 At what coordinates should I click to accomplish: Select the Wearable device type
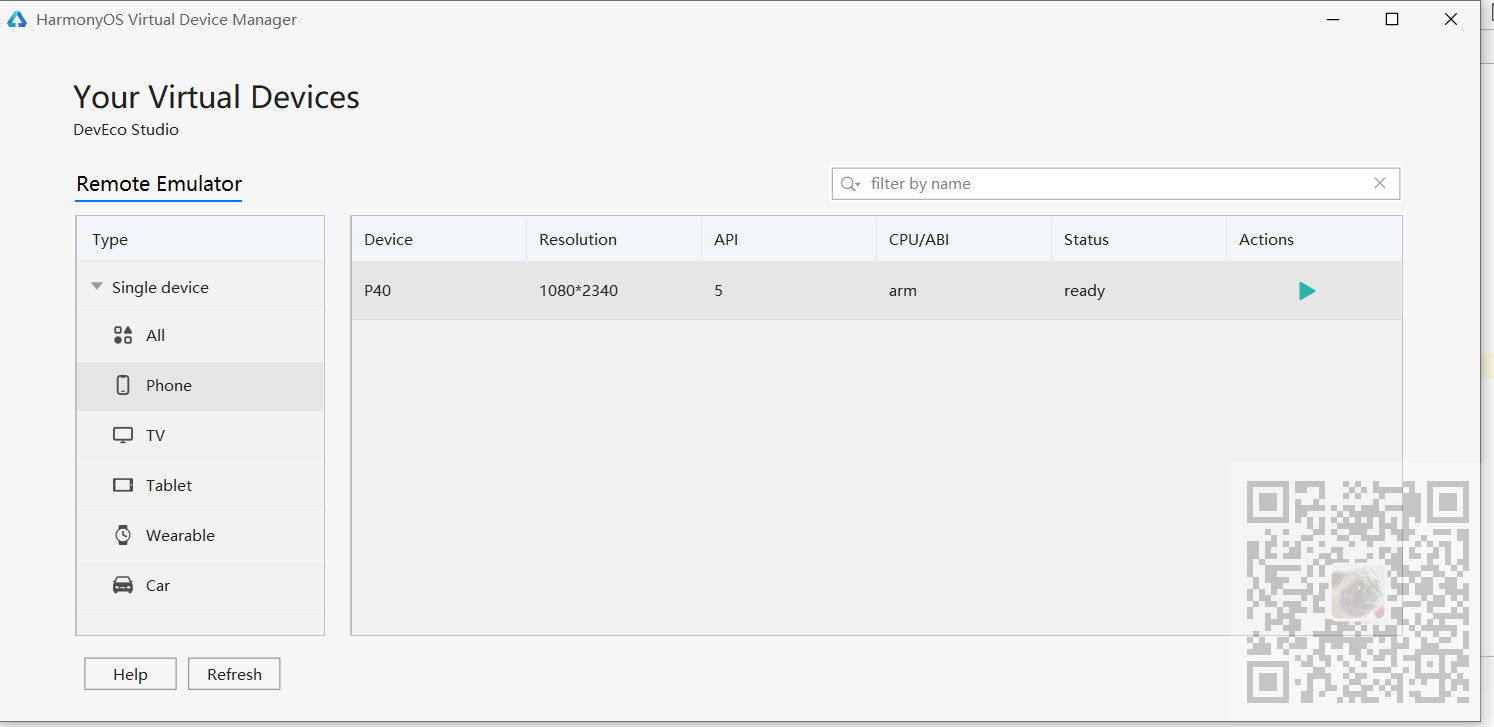coord(200,536)
